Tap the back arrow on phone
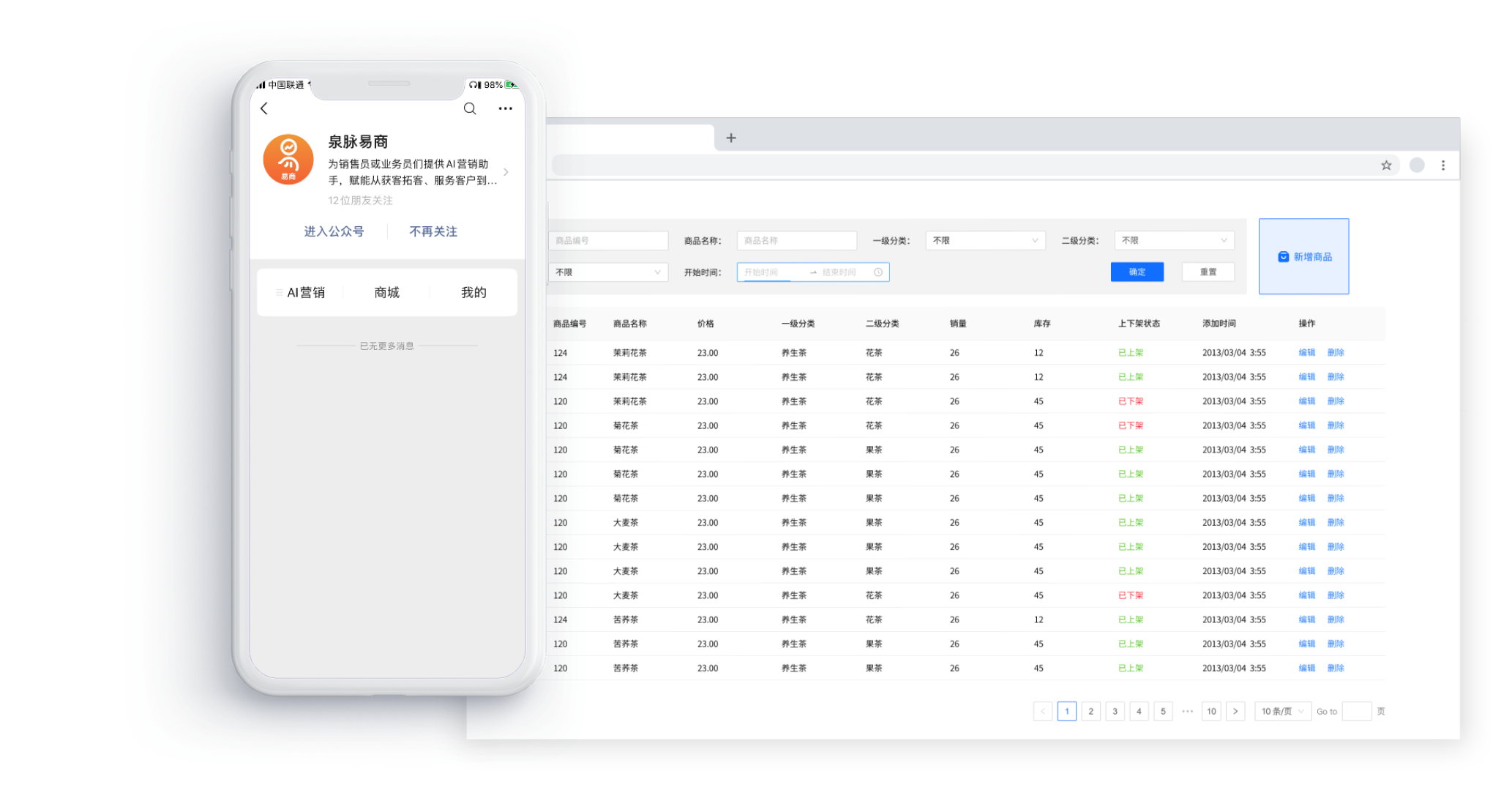The width and height of the screenshot is (1512, 804). click(264, 108)
